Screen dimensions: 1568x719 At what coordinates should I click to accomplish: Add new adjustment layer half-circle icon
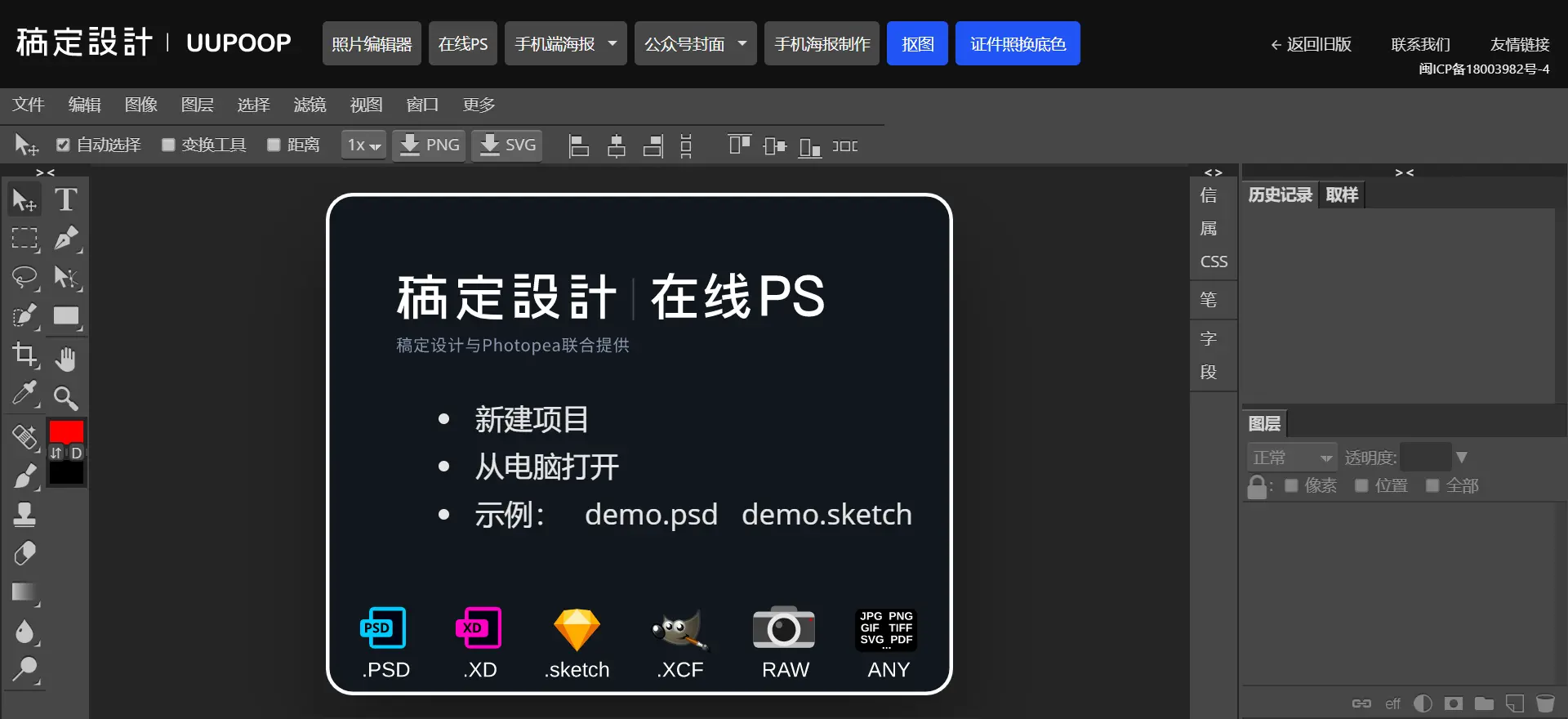[x=1423, y=703]
